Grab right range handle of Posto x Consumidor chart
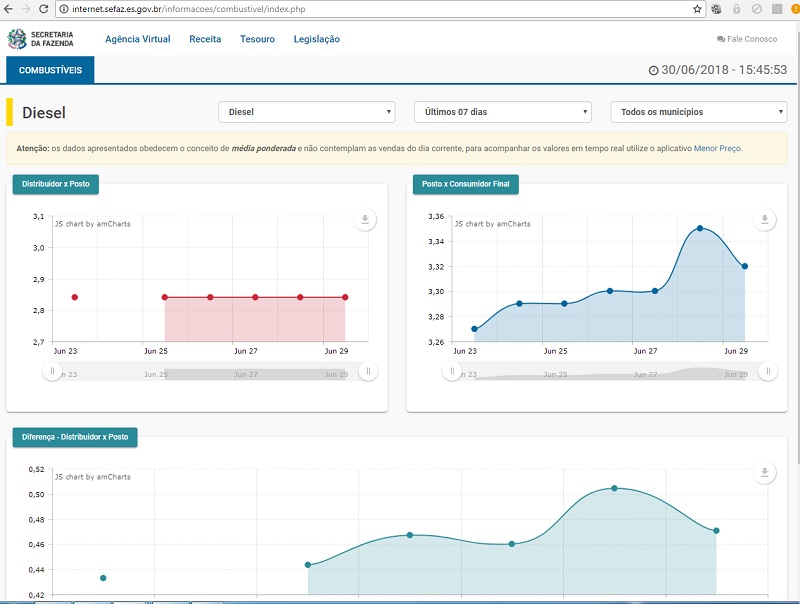The image size is (800, 604). tap(768, 371)
